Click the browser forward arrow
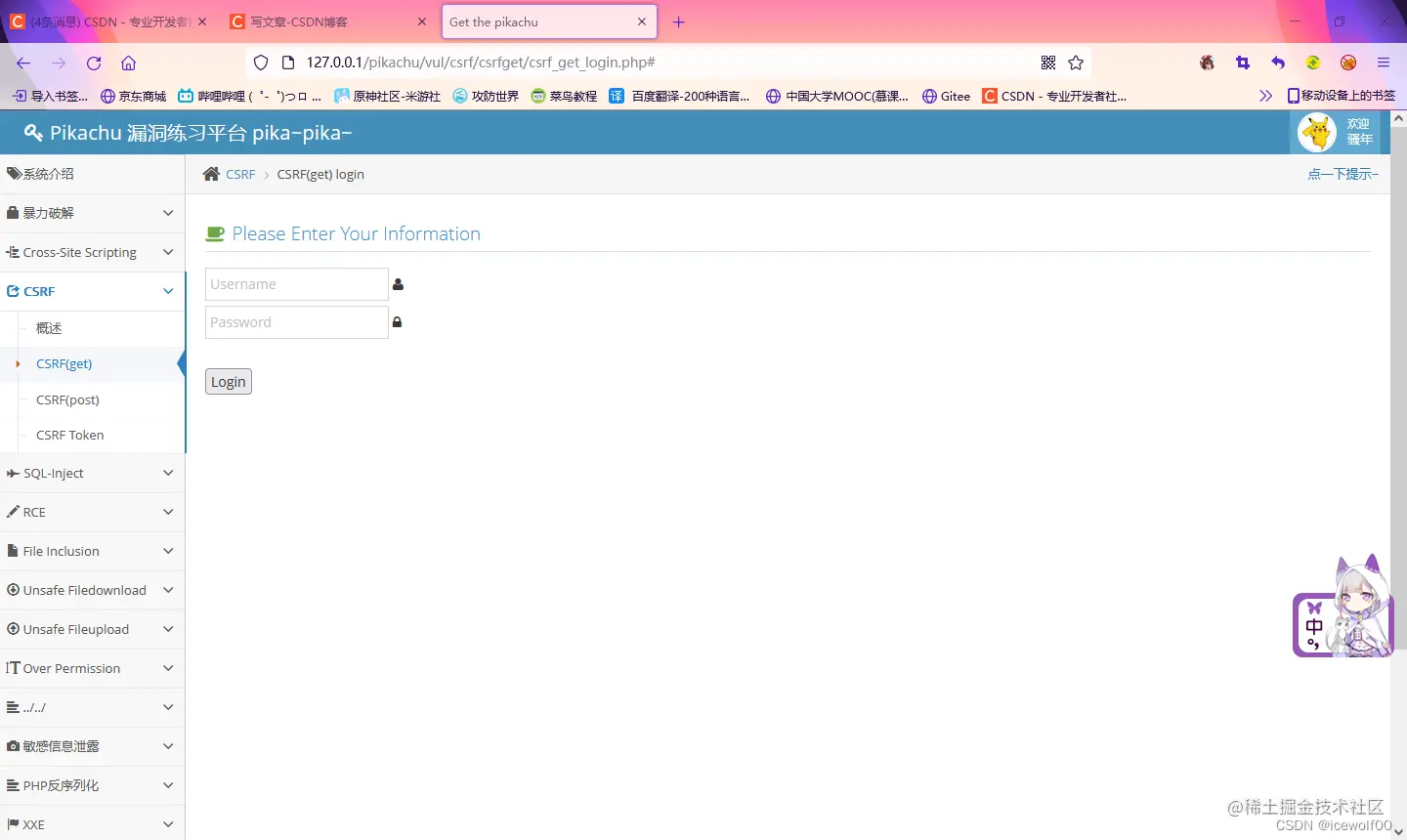1407x840 pixels. 59,63
